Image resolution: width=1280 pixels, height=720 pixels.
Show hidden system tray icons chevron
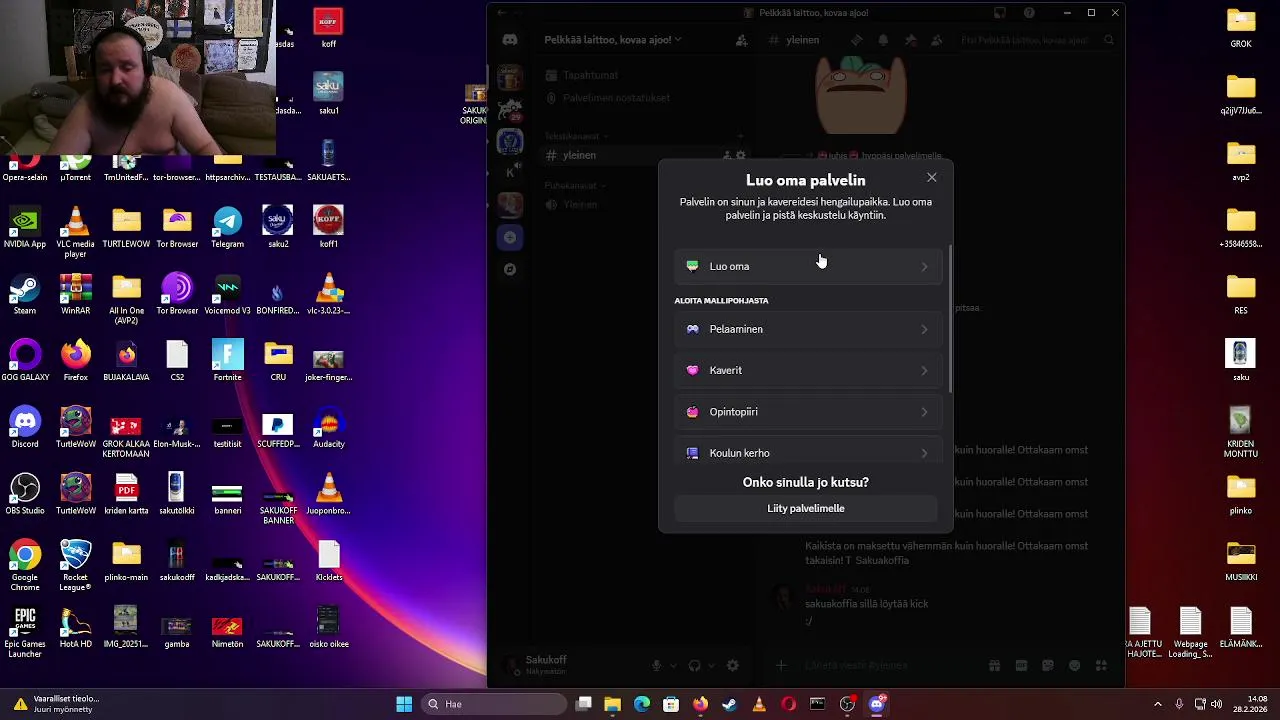coord(1158,704)
